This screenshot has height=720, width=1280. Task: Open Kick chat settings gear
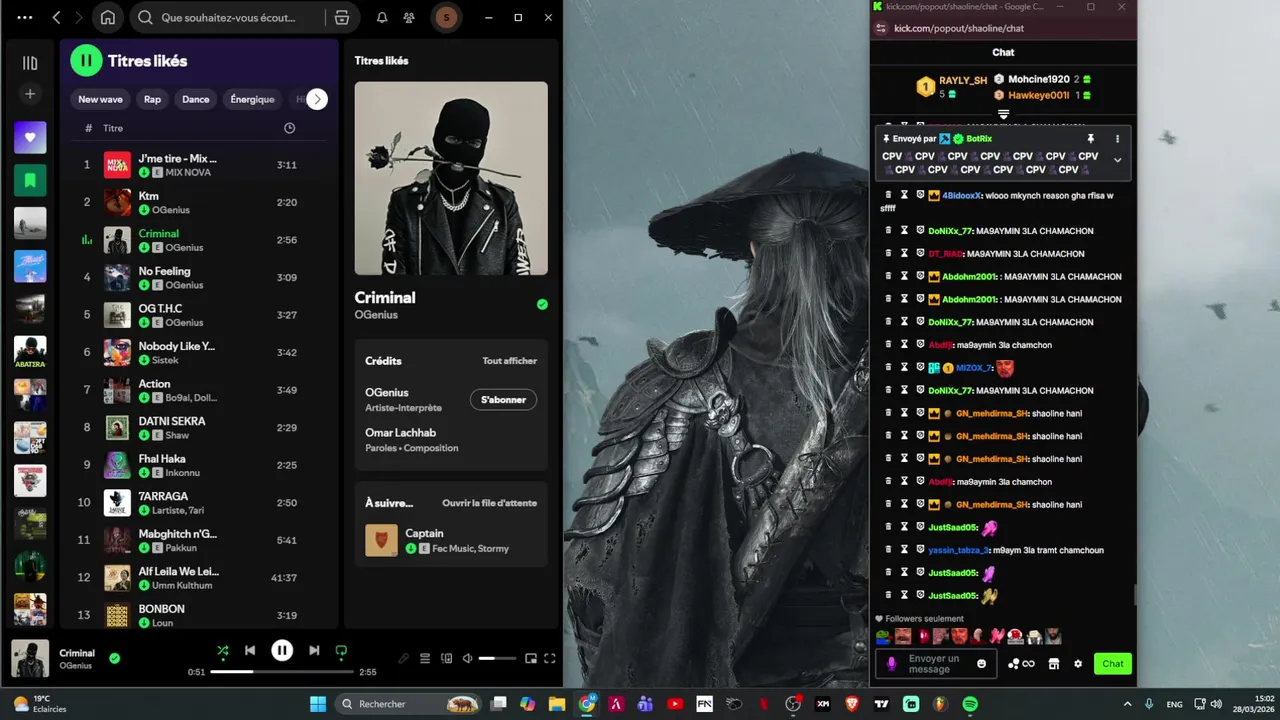tap(1077, 664)
